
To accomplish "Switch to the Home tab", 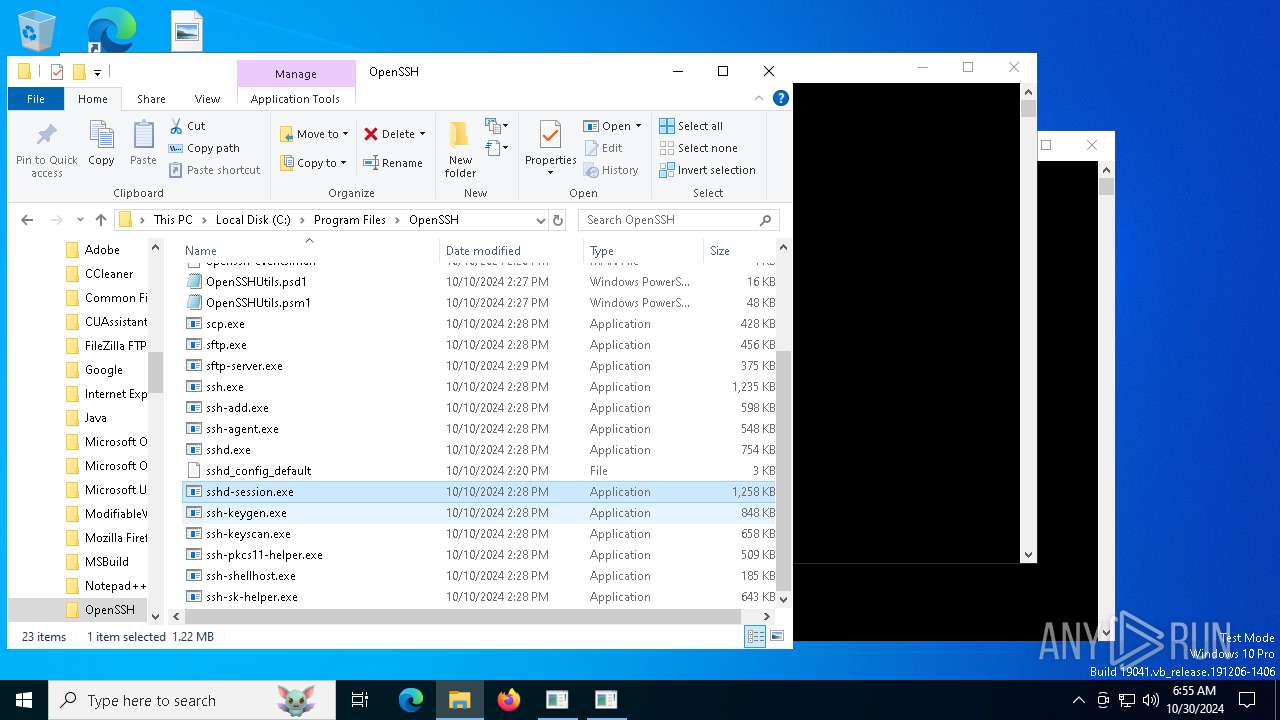I will (93, 99).
